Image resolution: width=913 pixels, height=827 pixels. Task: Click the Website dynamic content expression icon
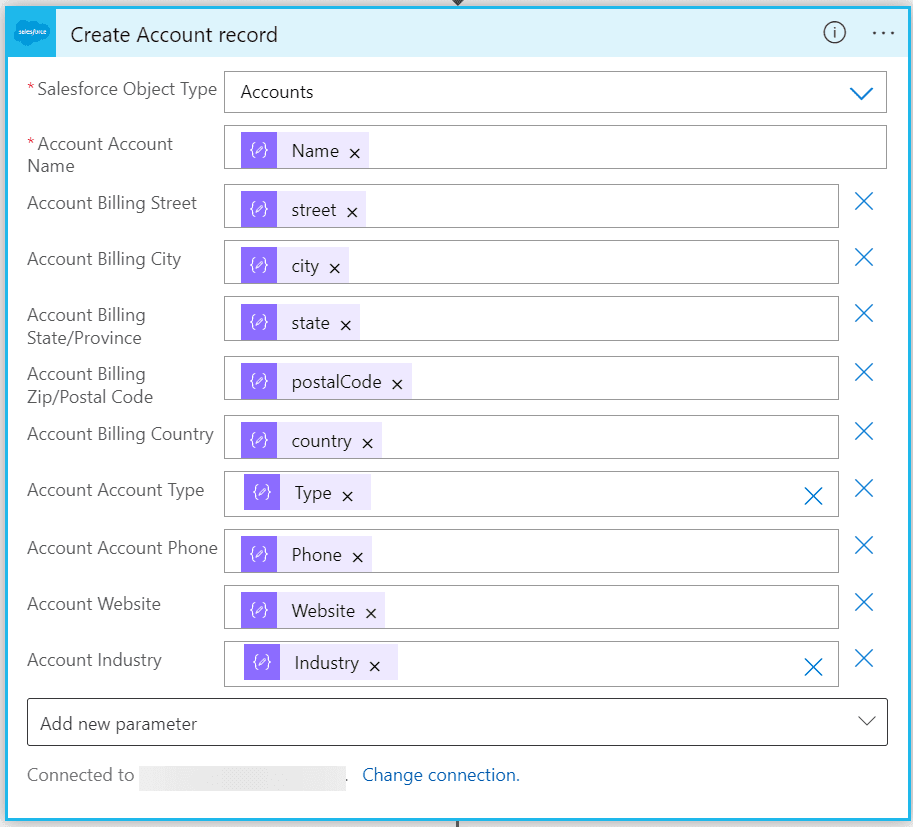(x=259, y=610)
